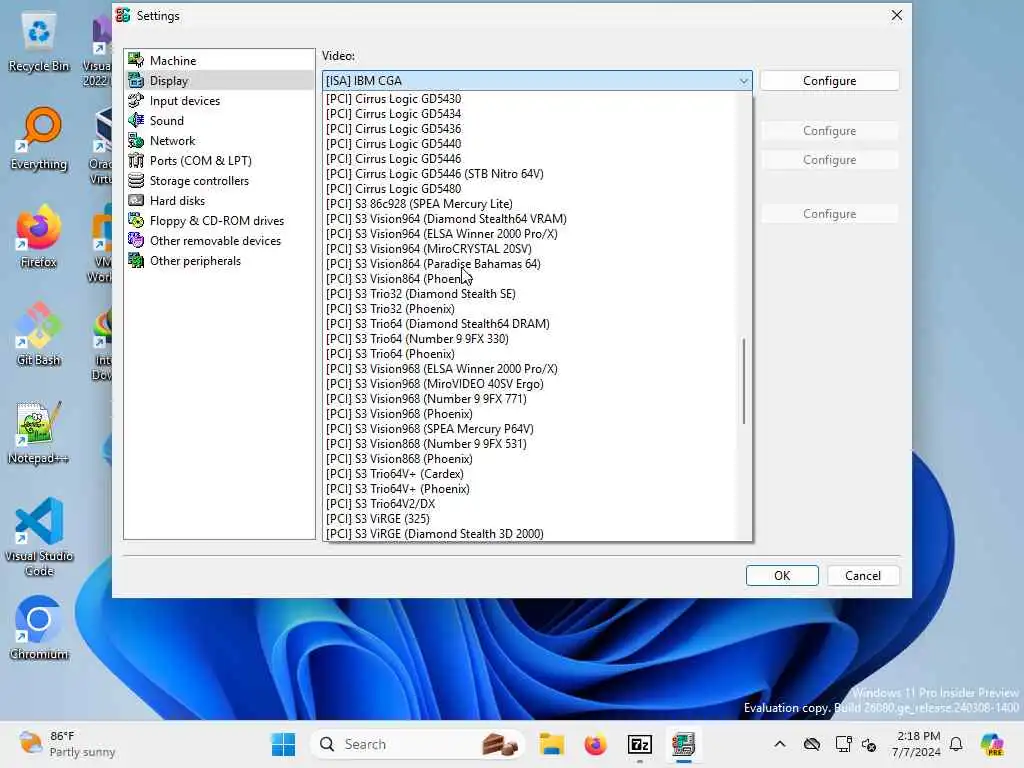The image size is (1024, 768).
Task: Open the notifications bell
Action: (956, 744)
